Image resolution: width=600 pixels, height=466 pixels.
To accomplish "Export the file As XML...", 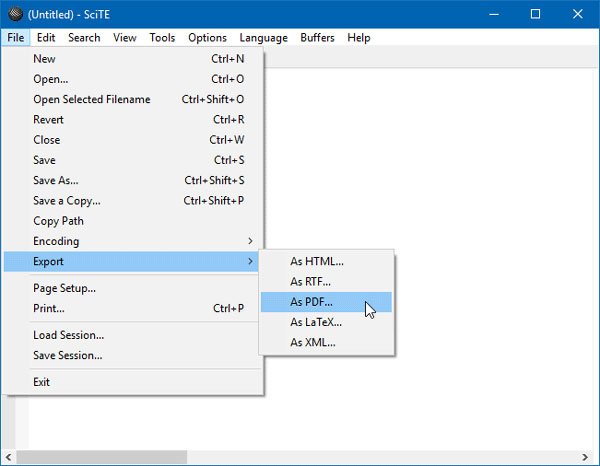I will [x=326, y=343].
